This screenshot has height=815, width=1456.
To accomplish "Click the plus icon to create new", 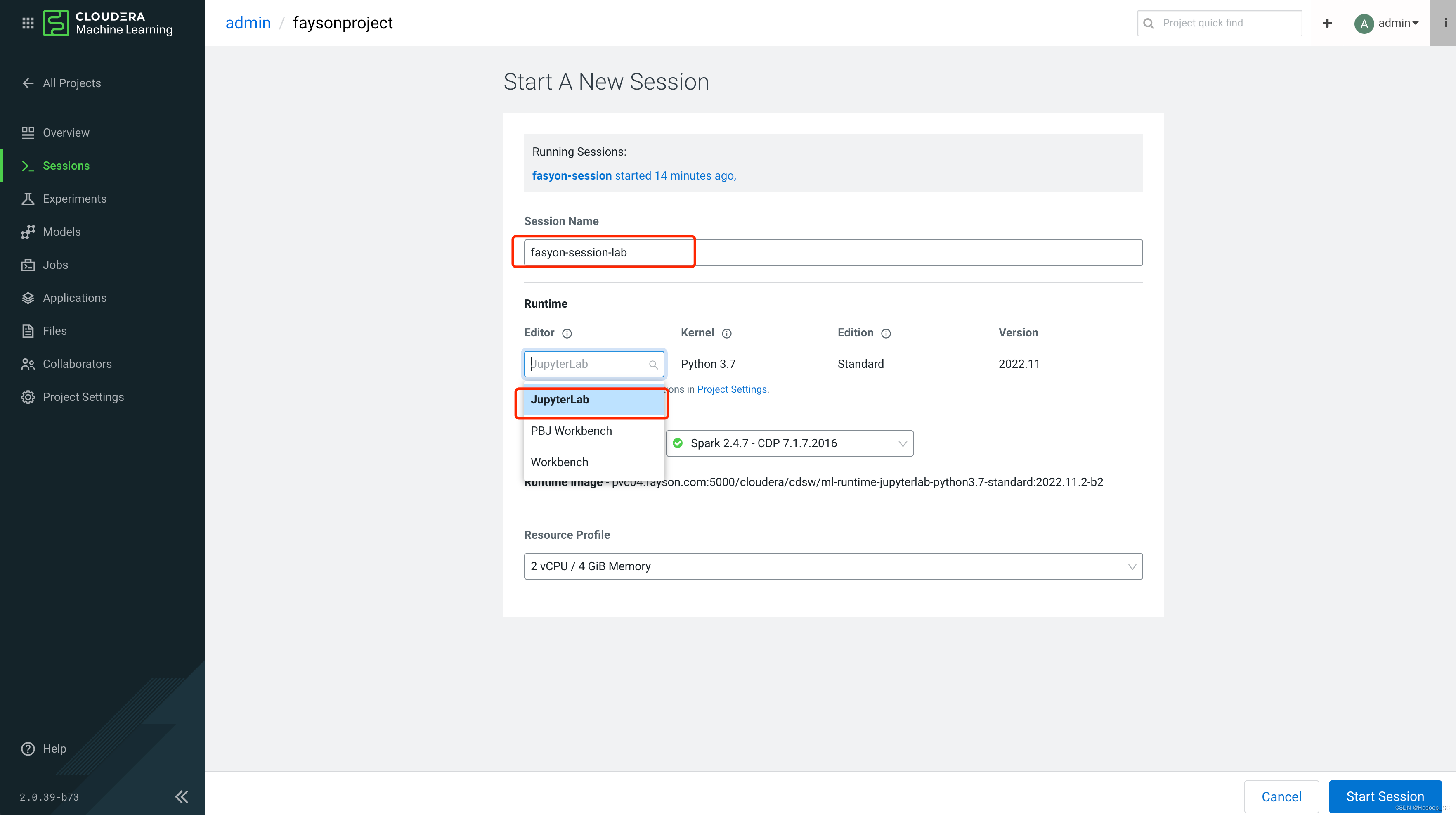I will 1327,23.
